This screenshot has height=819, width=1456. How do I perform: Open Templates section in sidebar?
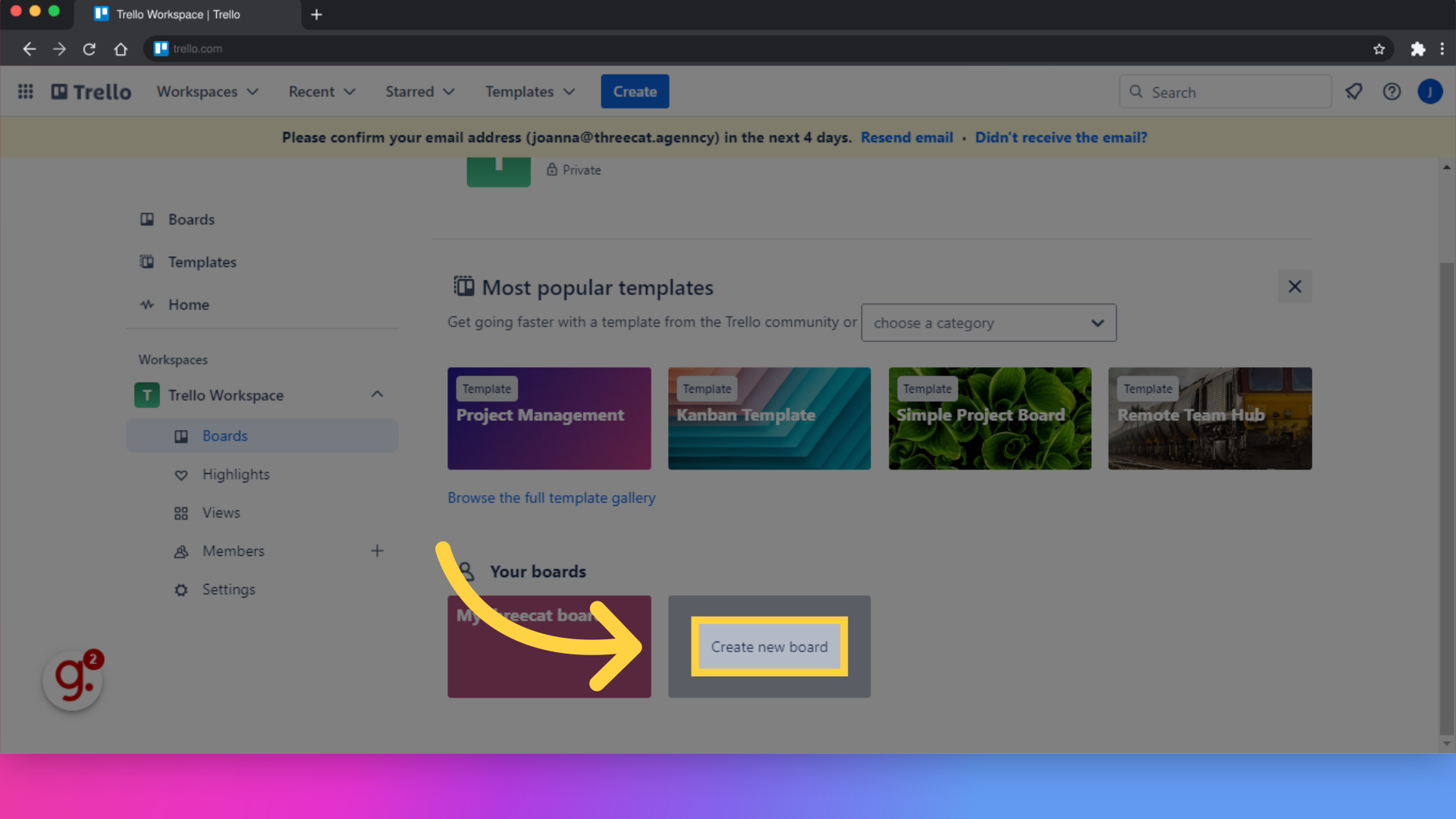(x=202, y=261)
